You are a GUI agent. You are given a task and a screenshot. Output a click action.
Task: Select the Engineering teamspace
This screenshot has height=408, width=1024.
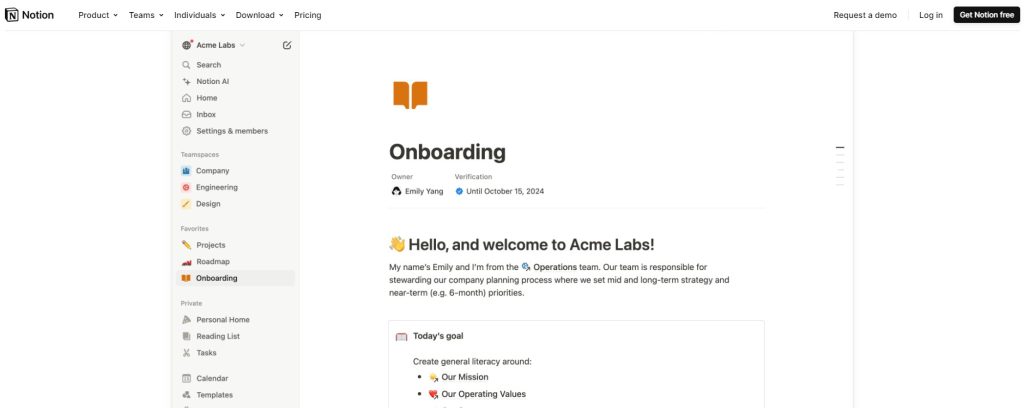(216, 187)
